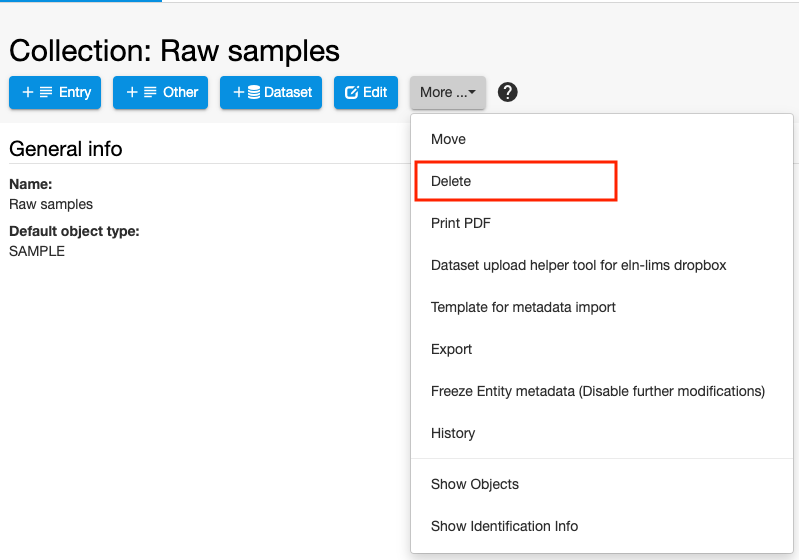Pick Template for metadata import
This screenshot has width=799, height=560.
[x=602, y=307]
